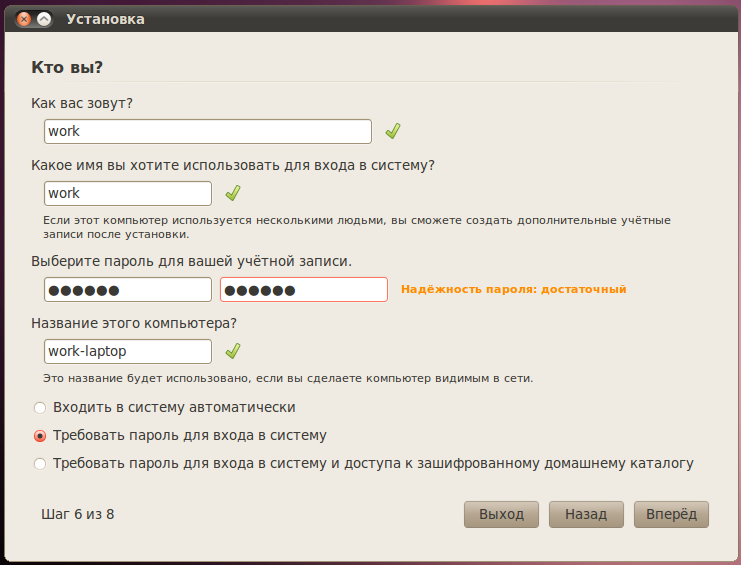741x565 pixels.
Task: Click 'Как вас зовут?' label
Action: coord(82,103)
